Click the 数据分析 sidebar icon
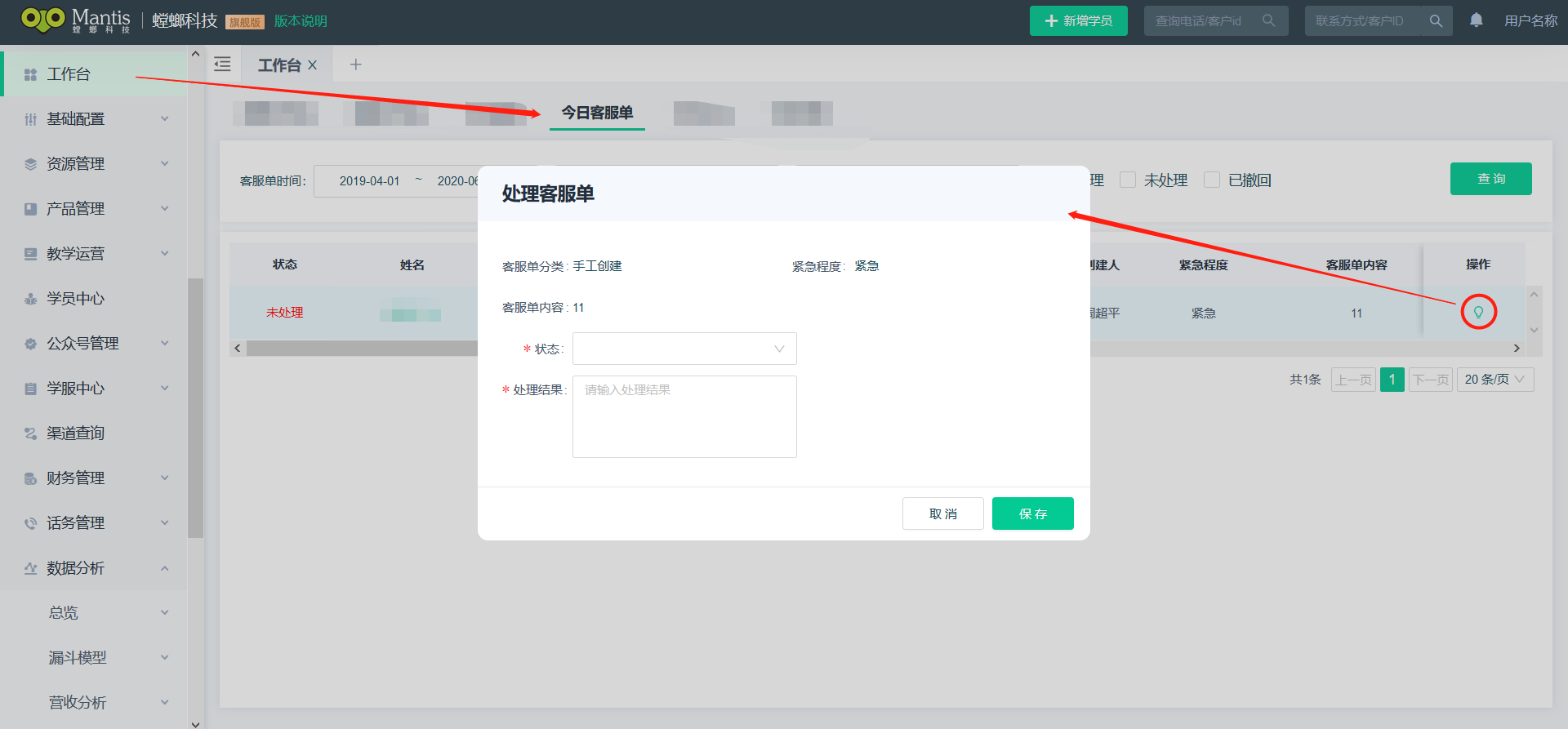The image size is (1568, 729). (30, 568)
